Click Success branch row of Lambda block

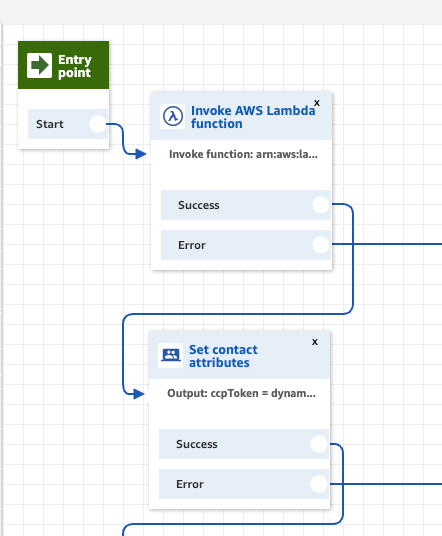pos(246,205)
